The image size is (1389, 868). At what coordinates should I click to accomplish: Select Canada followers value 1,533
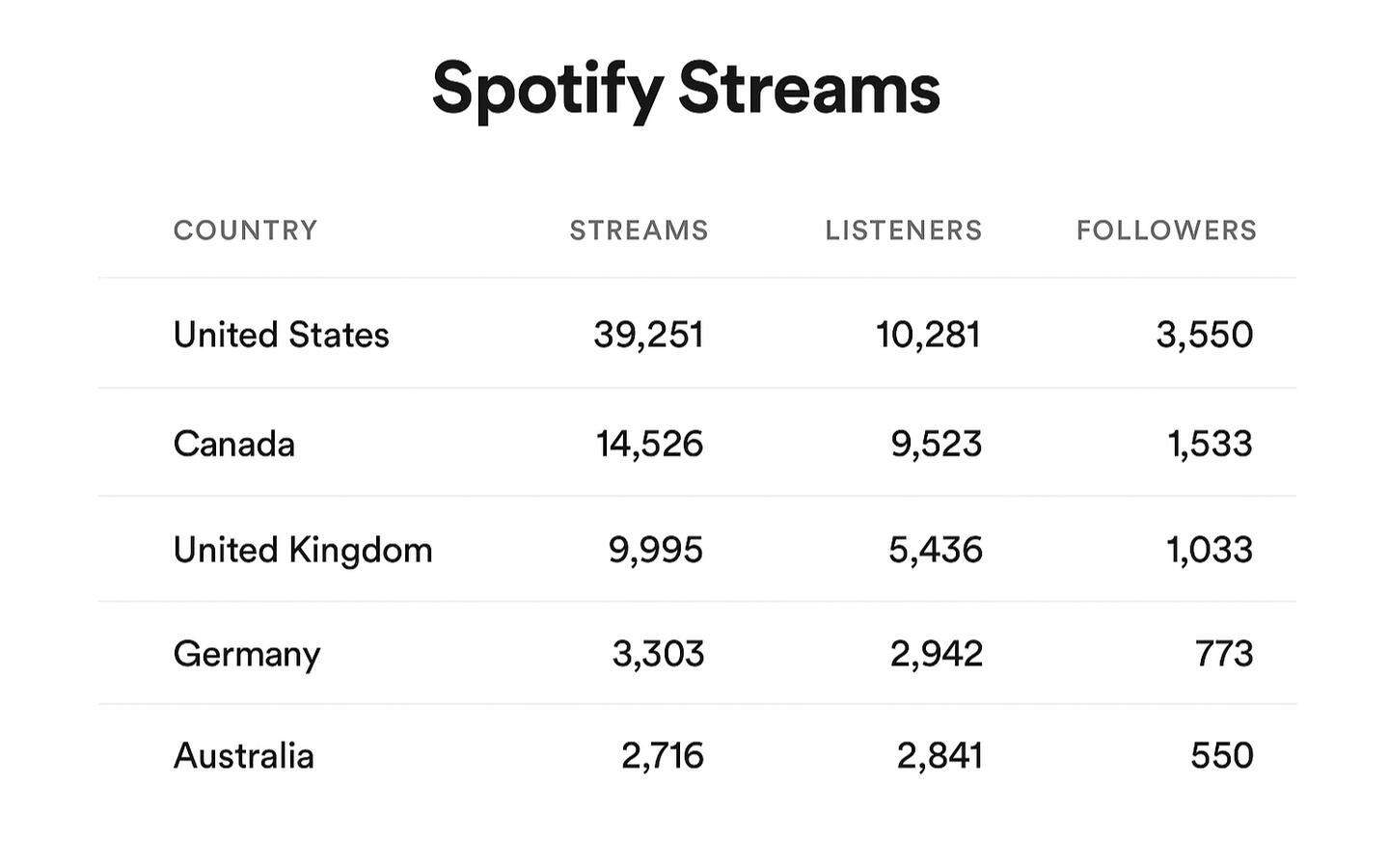pyautogui.click(x=1210, y=444)
